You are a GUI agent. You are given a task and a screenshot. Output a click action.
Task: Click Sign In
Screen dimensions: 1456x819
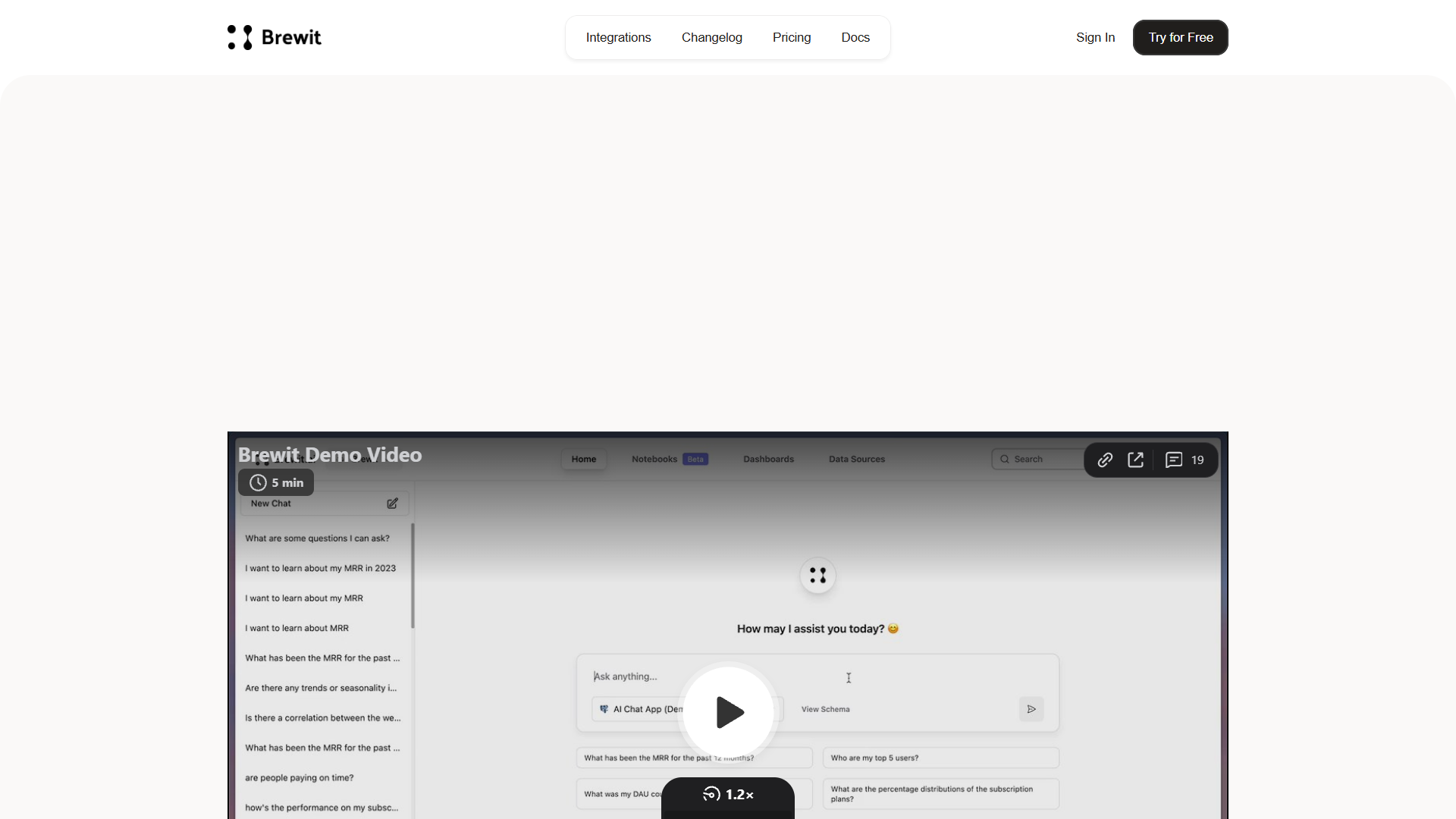[1095, 37]
